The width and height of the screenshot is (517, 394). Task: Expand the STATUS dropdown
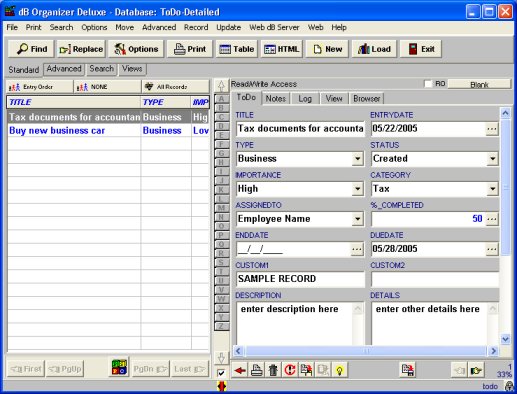[492, 159]
